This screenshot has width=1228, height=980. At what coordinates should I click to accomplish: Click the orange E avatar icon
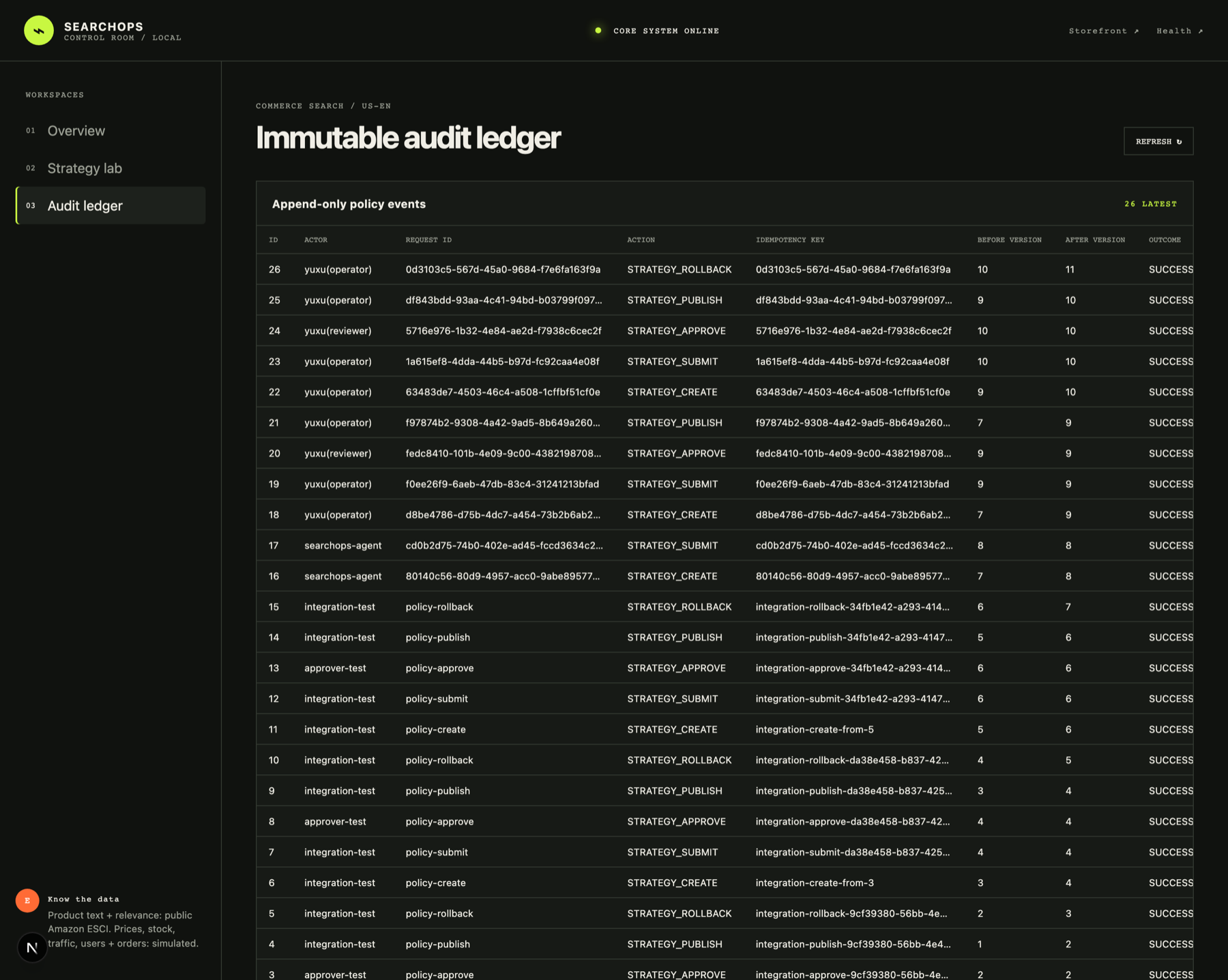[27, 900]
